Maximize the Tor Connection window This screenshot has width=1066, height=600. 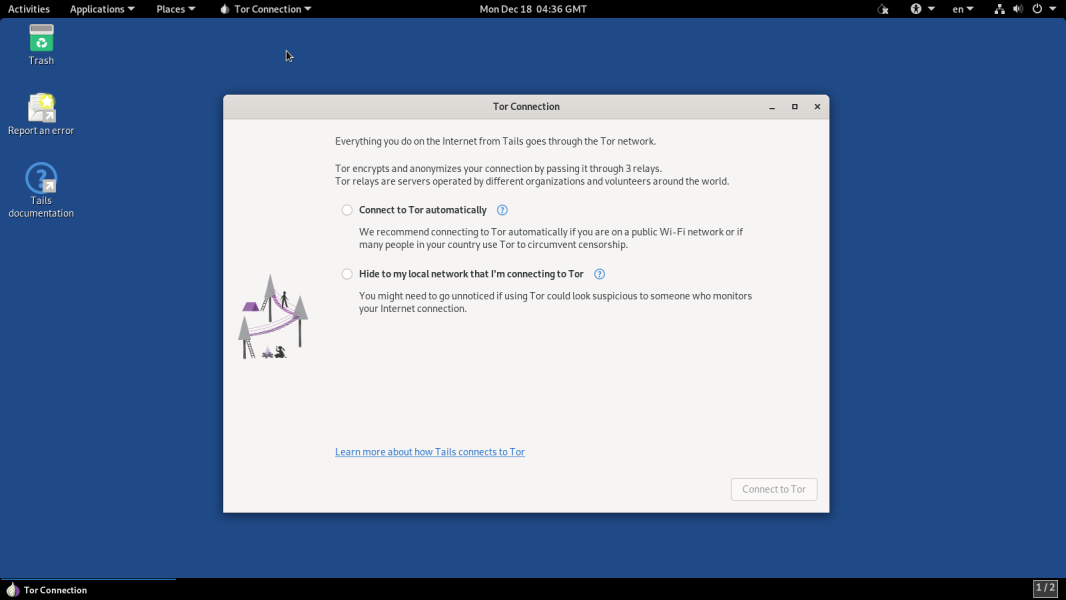(795, 107)
